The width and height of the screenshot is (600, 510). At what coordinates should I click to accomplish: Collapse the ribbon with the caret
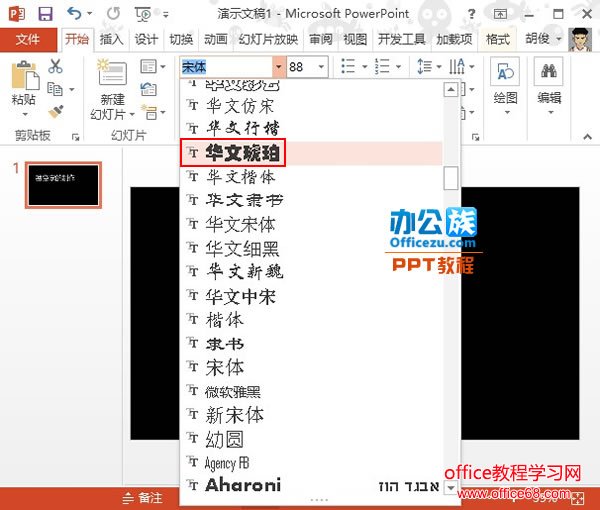click(x=587, y=136)
